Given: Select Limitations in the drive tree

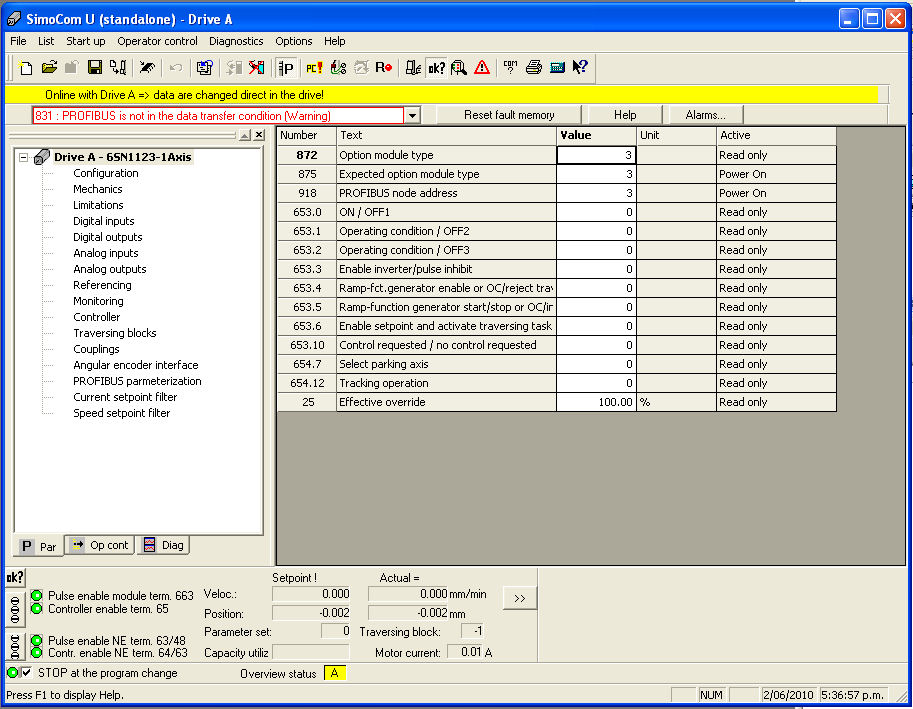Looking at the screenshot, I should tap(98, 205).
